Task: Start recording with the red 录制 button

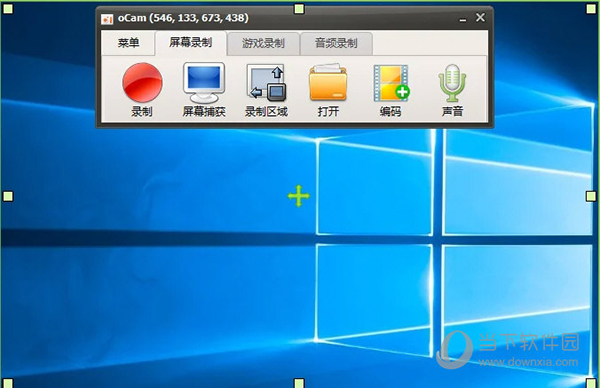Action: point(142,83)
